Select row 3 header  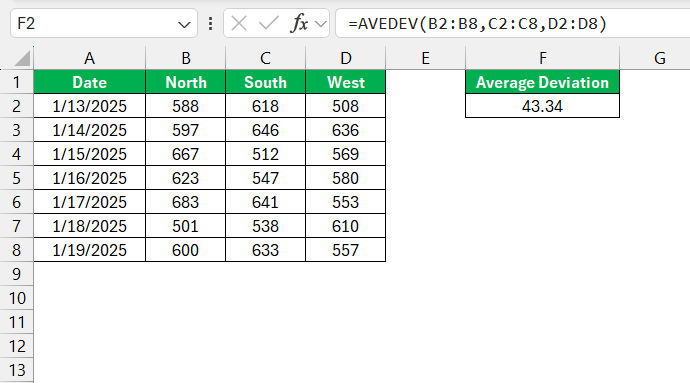tap(17, 130)
